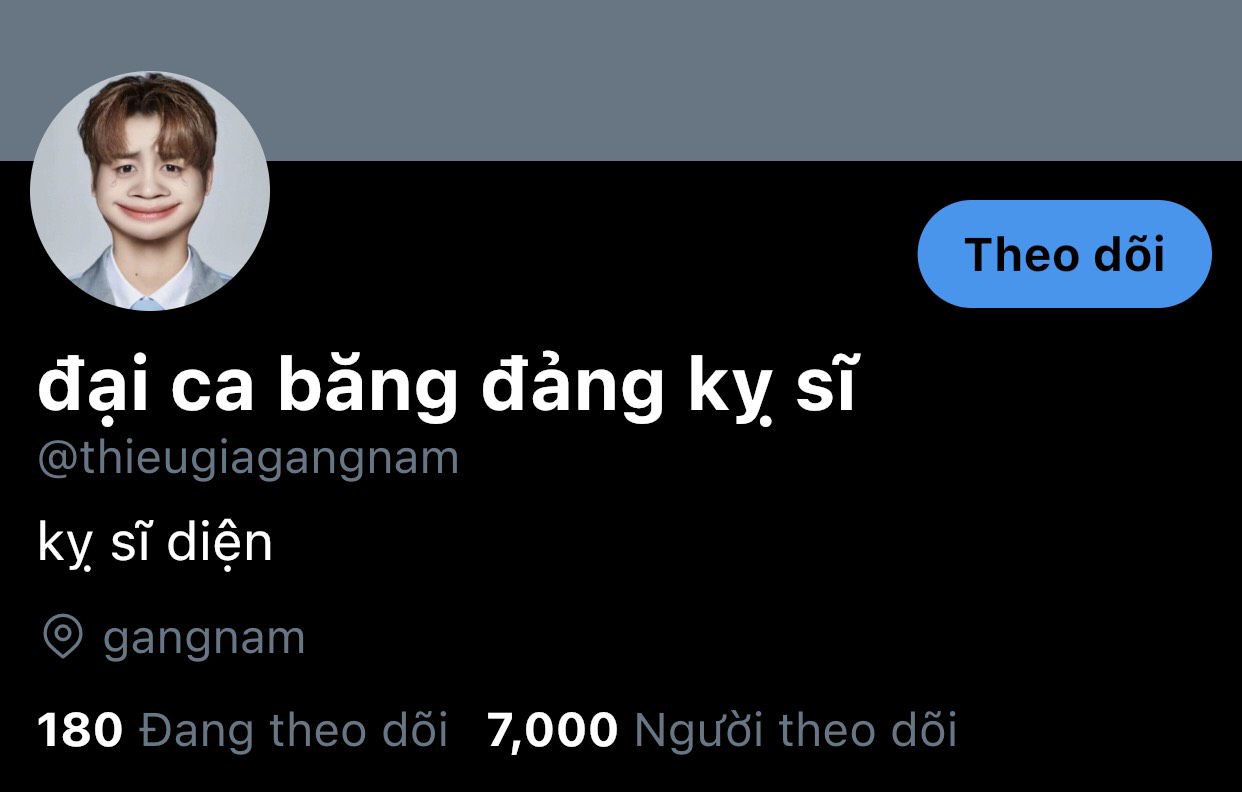Open the circular profile avatar photo

click(x=150, y=191)
